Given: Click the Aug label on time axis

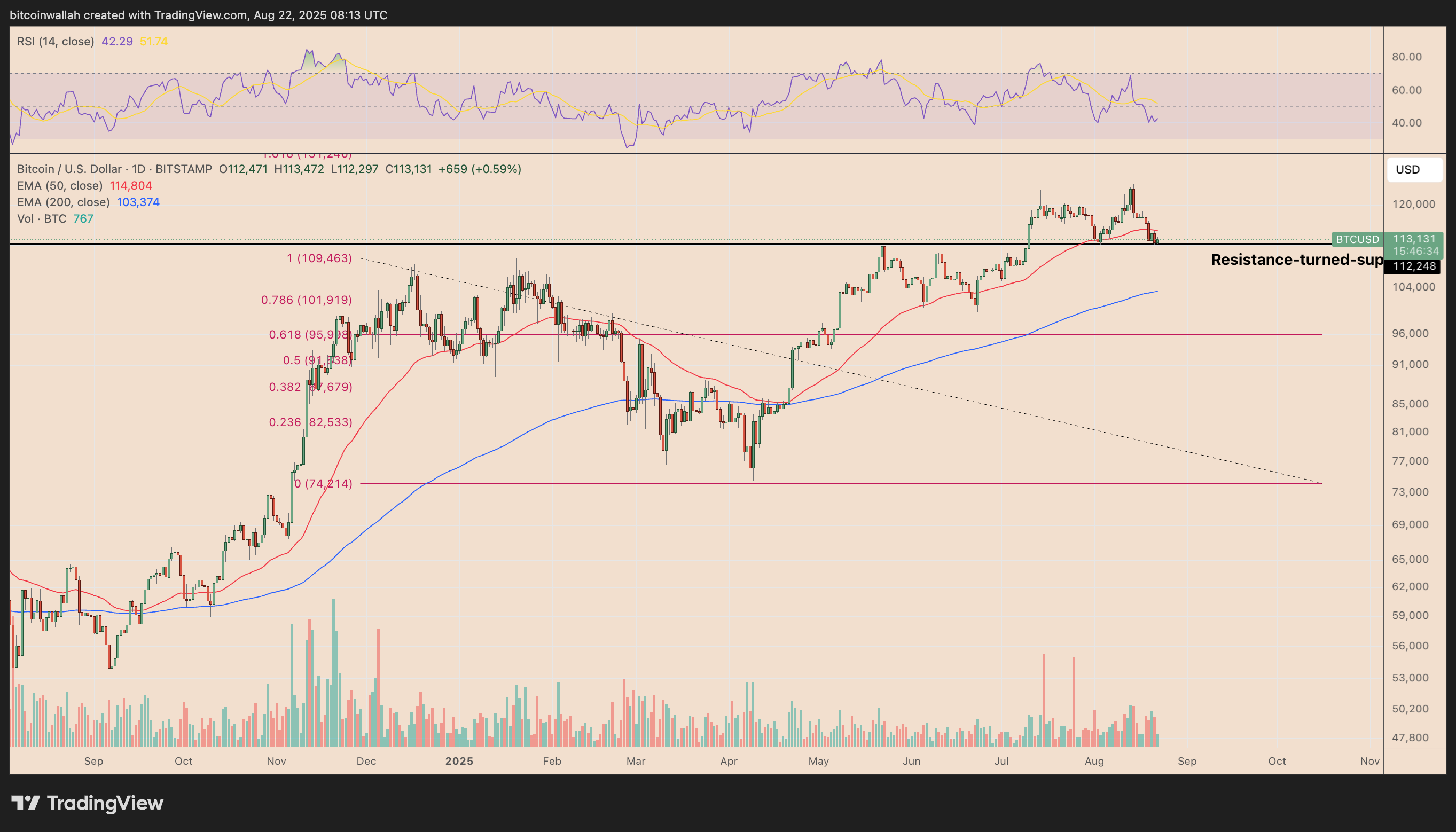Looking at the screenshot, I should (x=1094, y=761).
